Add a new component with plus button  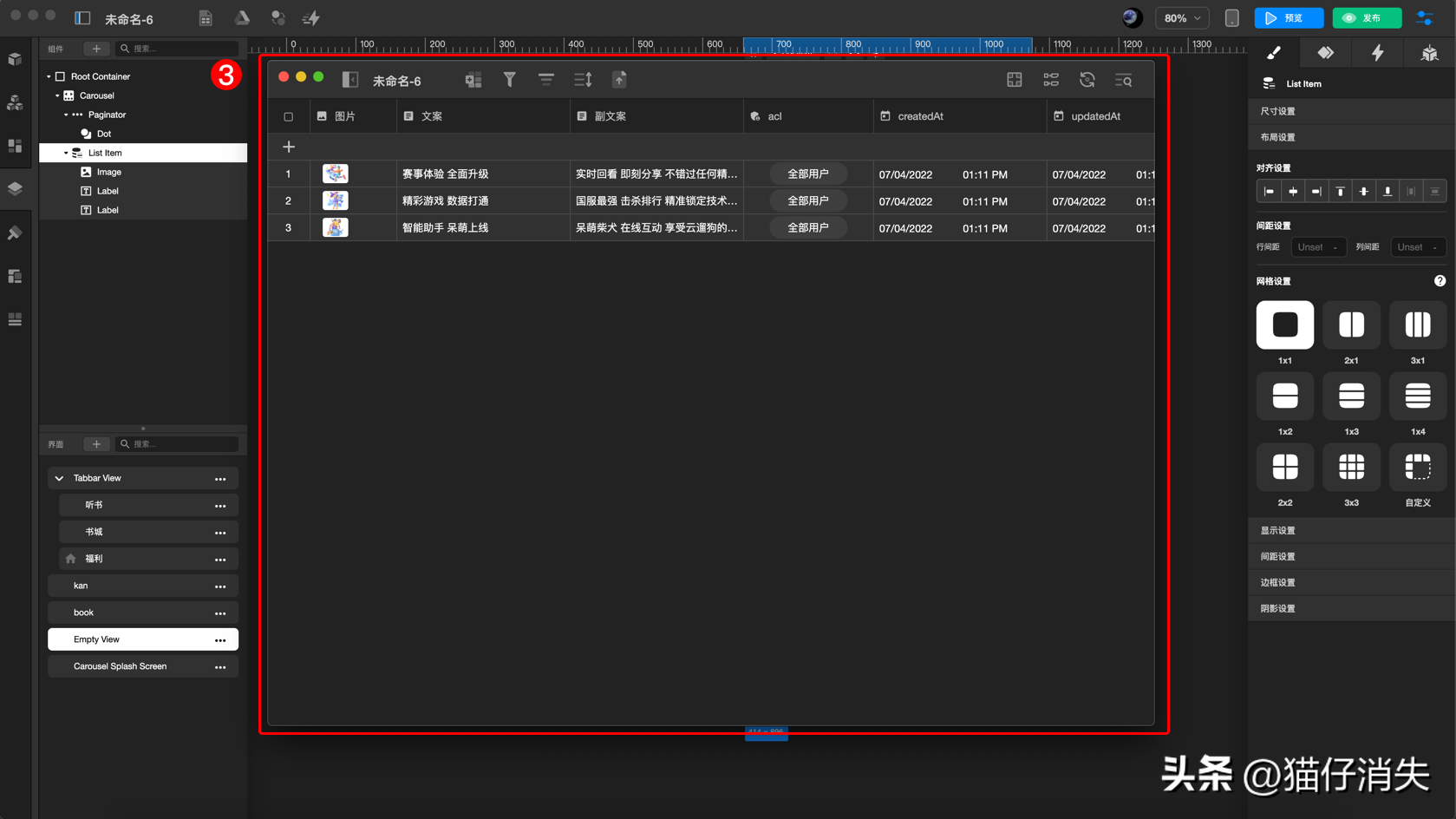point(96,49)
